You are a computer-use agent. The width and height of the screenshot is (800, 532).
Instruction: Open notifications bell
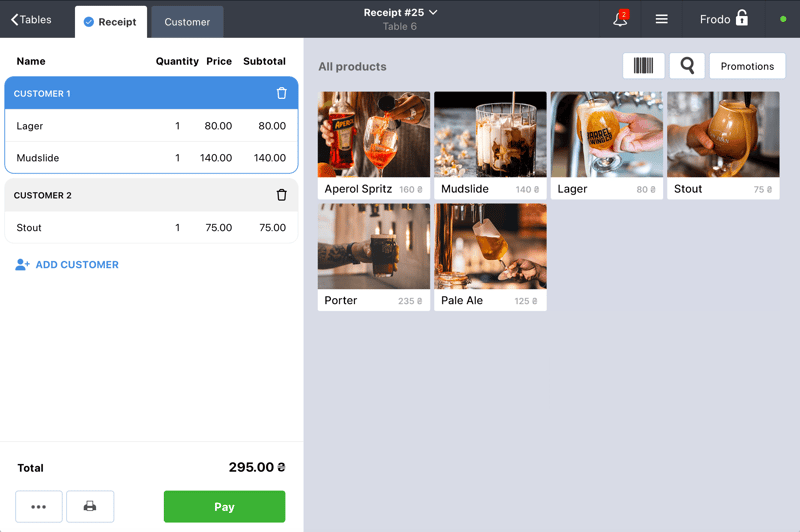620,19
